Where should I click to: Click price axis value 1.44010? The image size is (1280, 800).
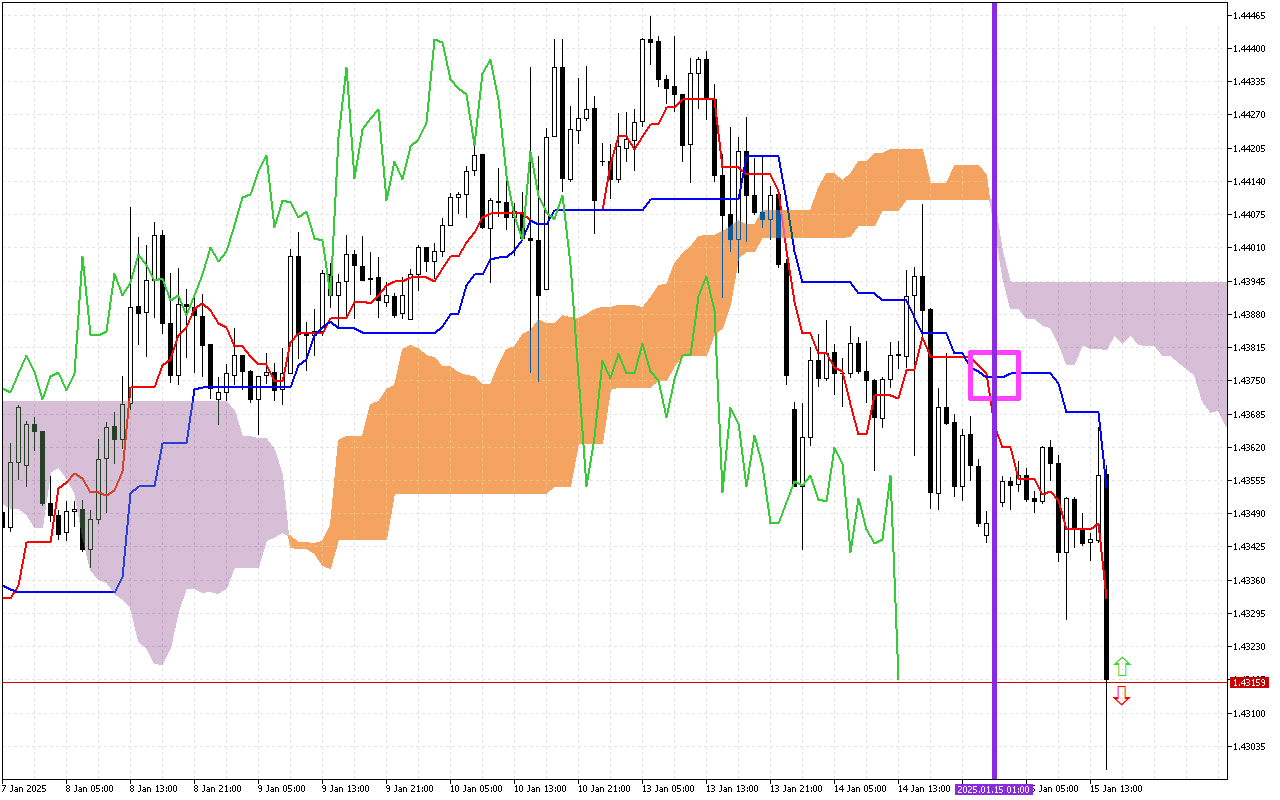coord(1248,248)
